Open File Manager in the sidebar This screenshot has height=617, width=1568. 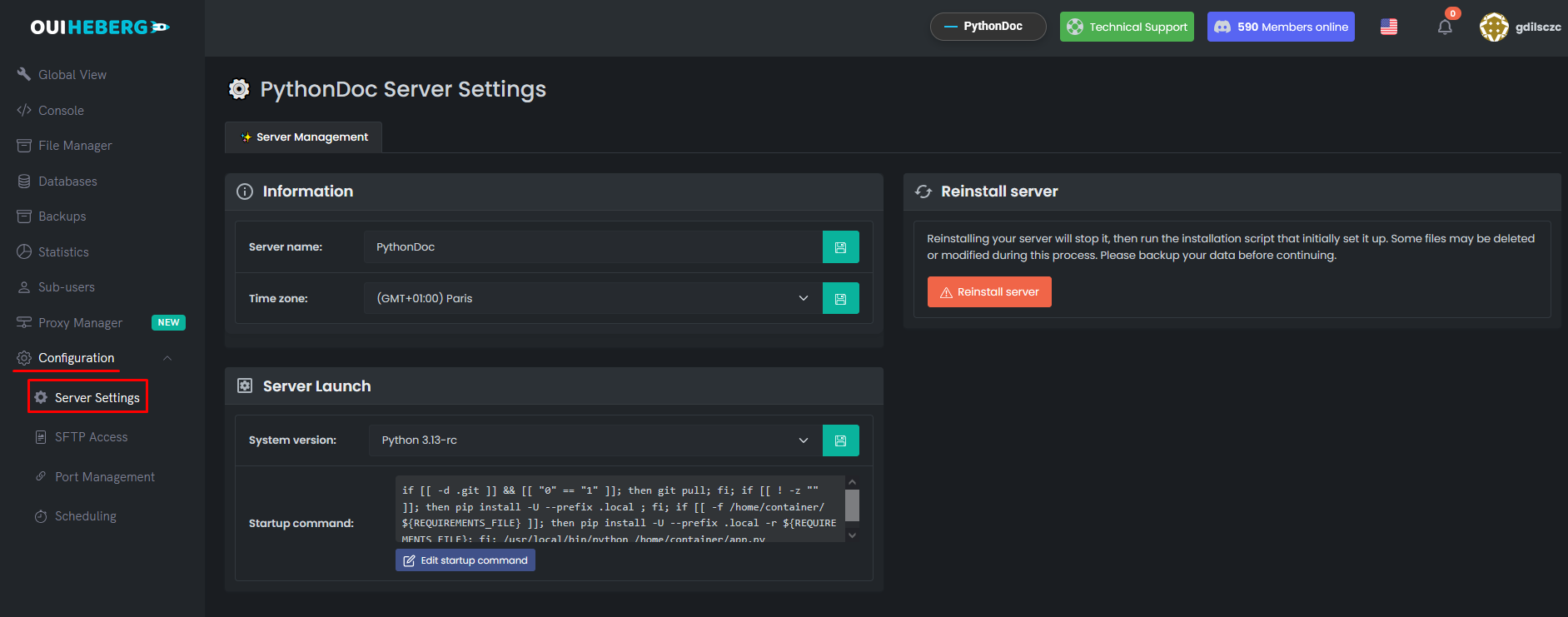coord(75,146)
